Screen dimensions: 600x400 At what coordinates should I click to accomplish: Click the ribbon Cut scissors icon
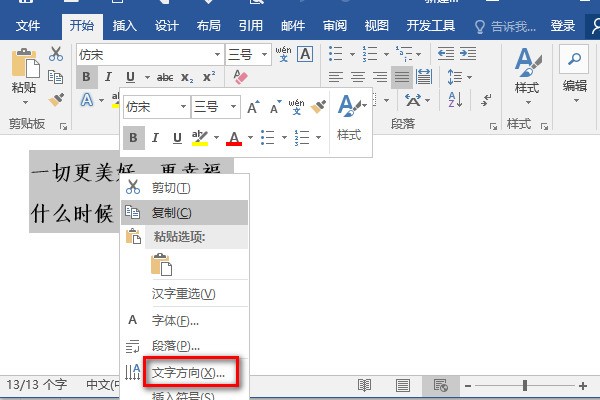pos(56,54)
